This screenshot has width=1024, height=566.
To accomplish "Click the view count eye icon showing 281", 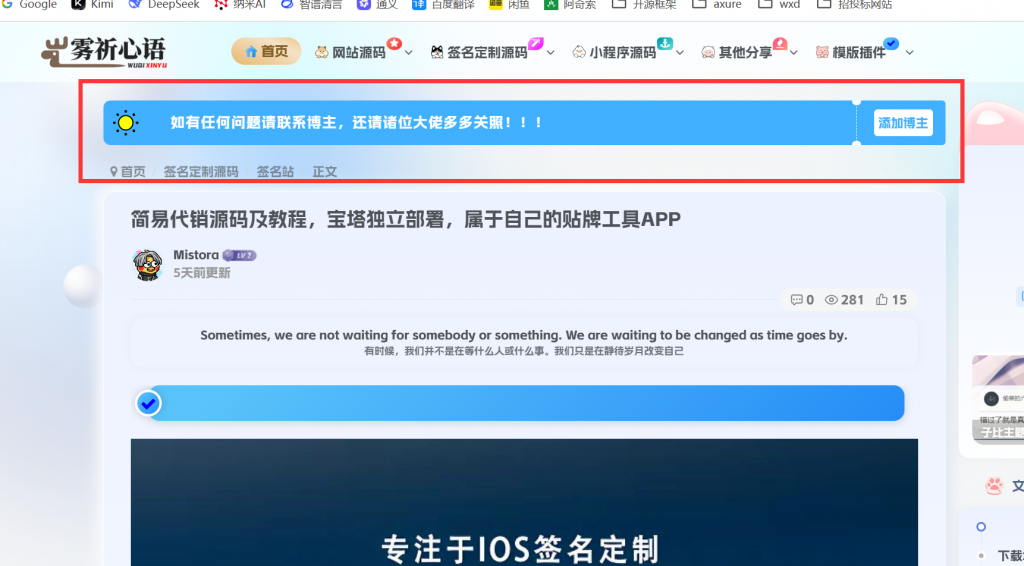I will click(x=831, y=300).
